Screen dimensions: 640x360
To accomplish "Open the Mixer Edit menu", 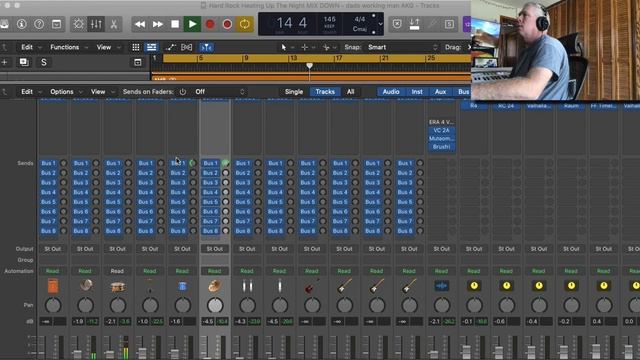I will click(x=27, y=92).
